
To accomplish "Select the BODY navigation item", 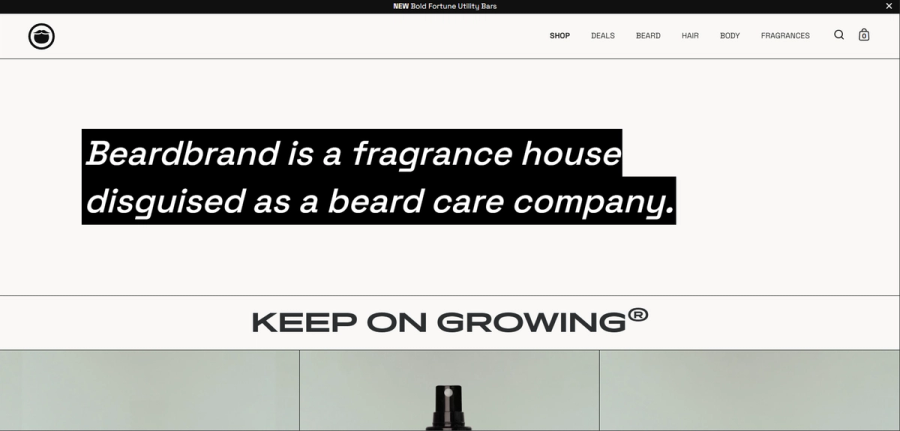I will click(x=730, y=36).
